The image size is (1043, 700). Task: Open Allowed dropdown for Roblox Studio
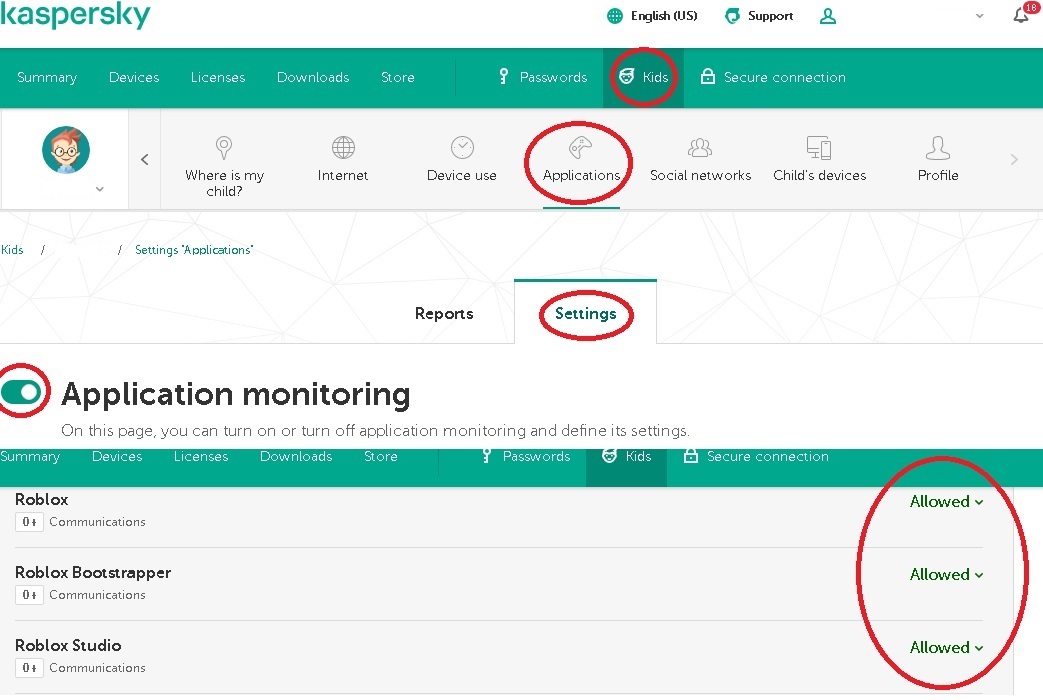point(946,647)
